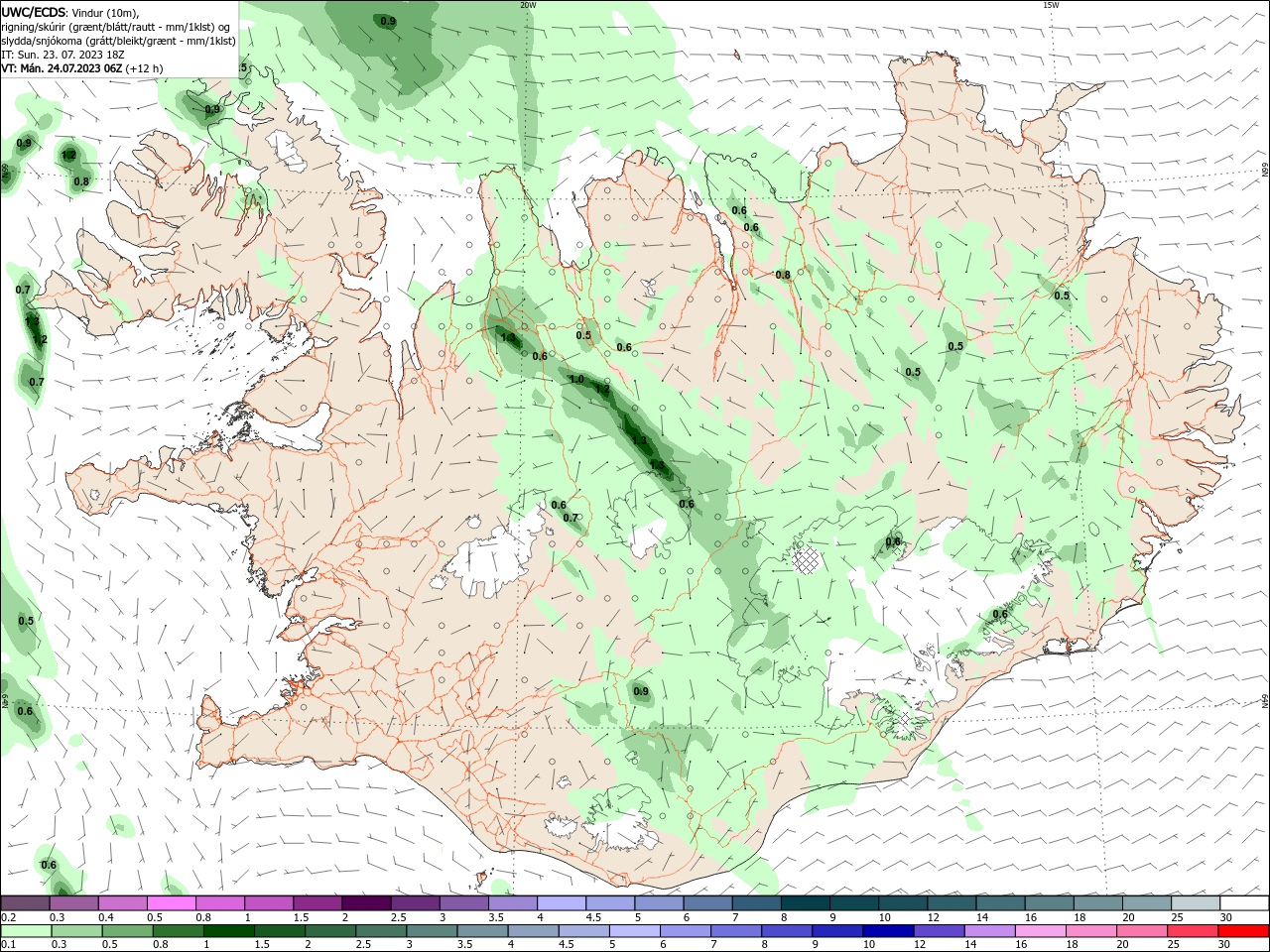Image resolution: width=1270 pixels, height=952 pixels.
Task: Click the 'Vindur (10m)' header label
Action: click(x=106, y=13)
